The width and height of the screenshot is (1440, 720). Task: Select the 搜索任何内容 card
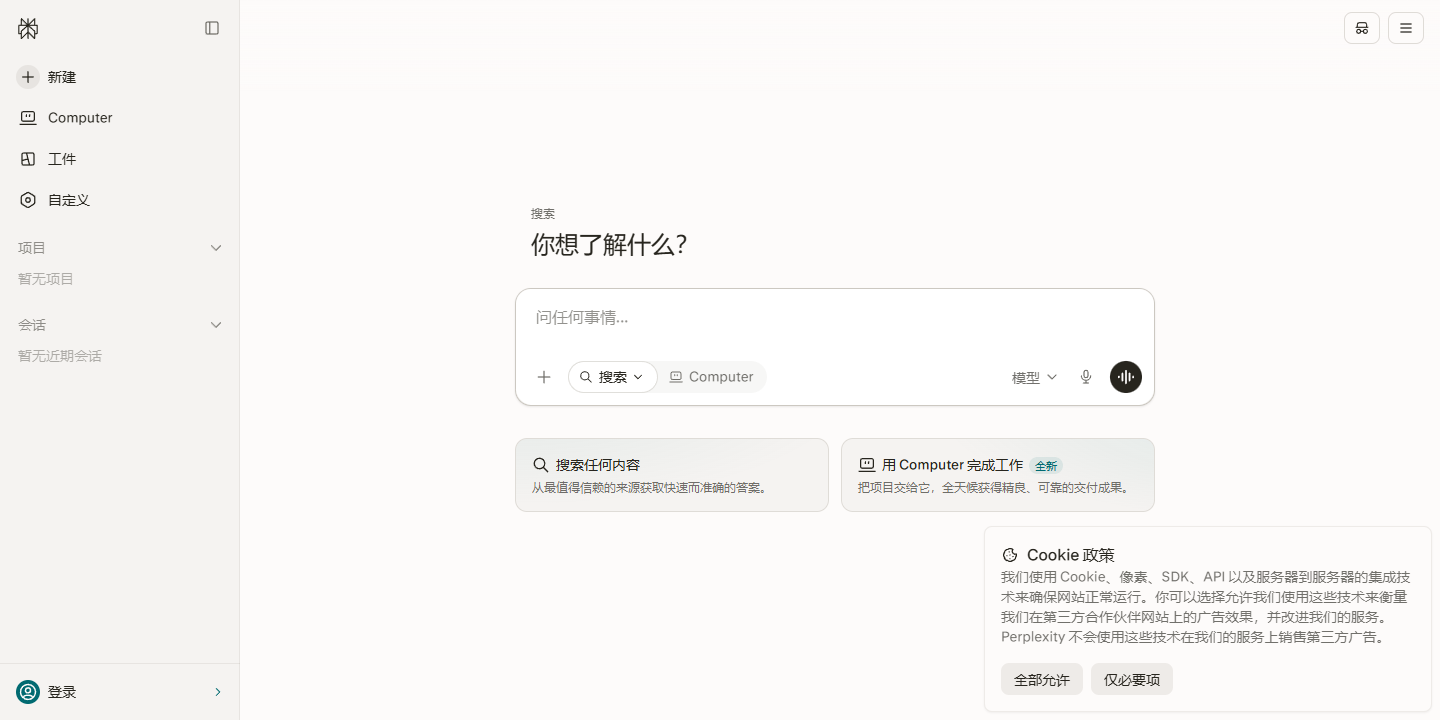672,475
